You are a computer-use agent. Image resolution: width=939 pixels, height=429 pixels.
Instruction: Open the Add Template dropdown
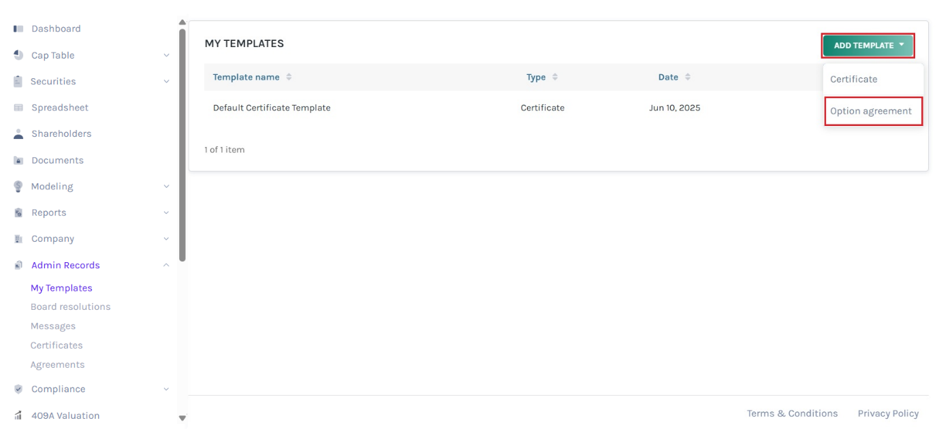[x=868, y=46]
